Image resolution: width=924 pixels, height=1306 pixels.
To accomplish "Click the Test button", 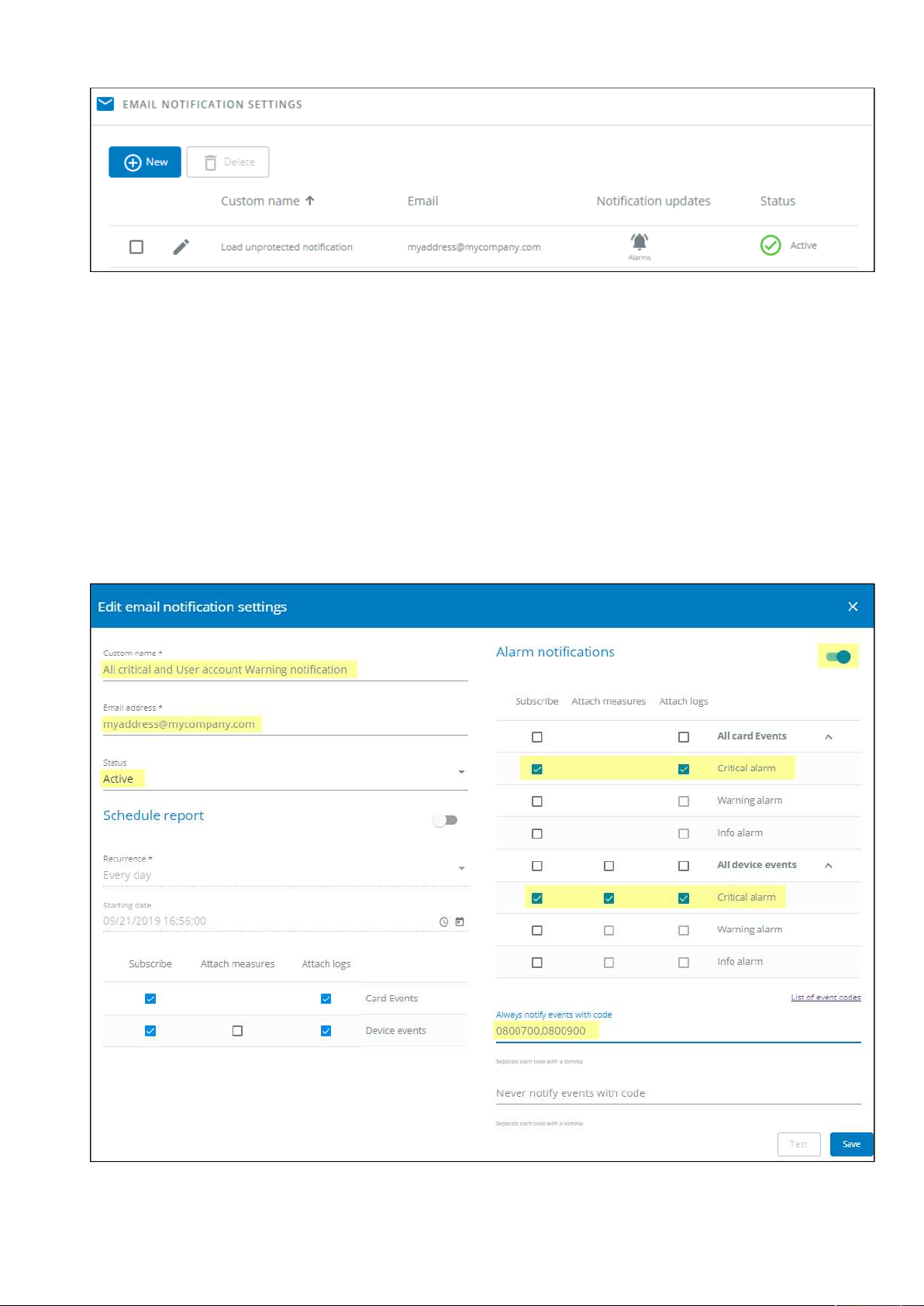I will coord(799,1144).
